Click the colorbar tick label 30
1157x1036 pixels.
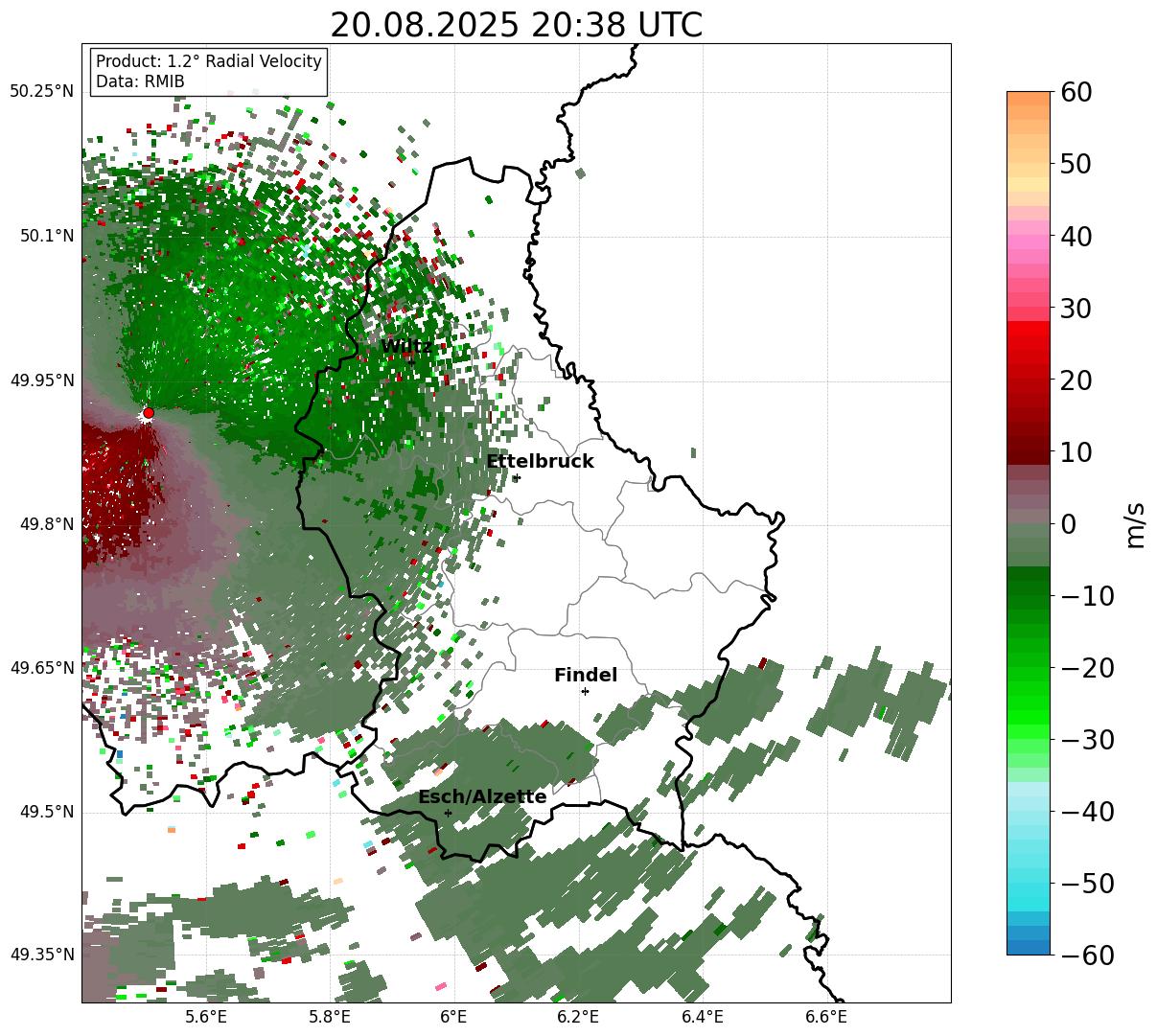pyautogui.click(x=1075, y=309)
